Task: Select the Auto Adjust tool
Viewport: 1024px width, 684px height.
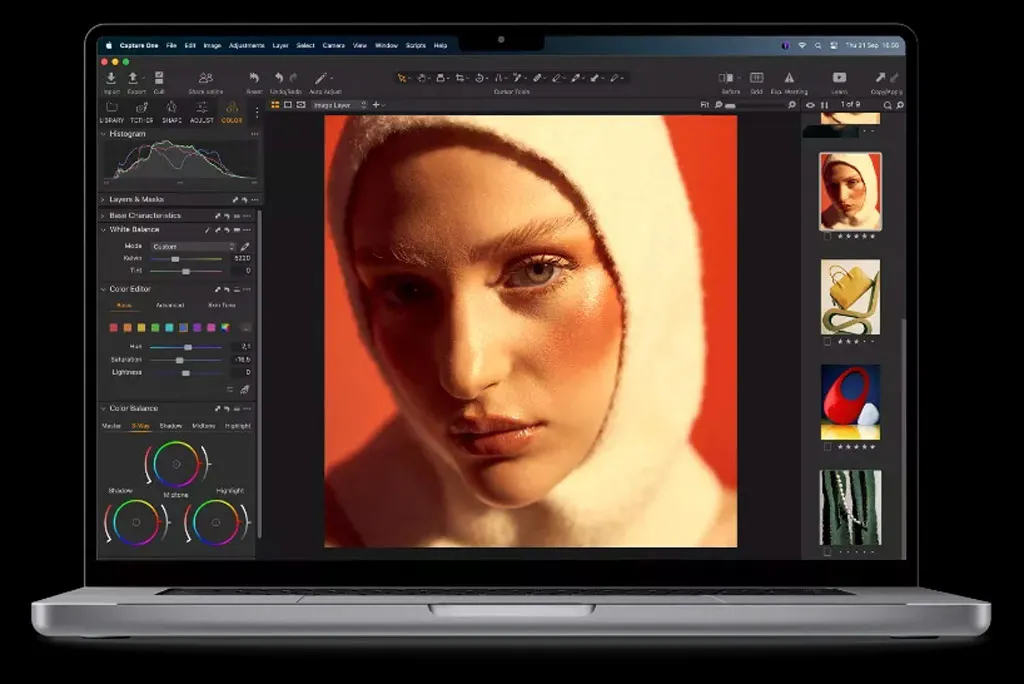Action: point(321,76)
